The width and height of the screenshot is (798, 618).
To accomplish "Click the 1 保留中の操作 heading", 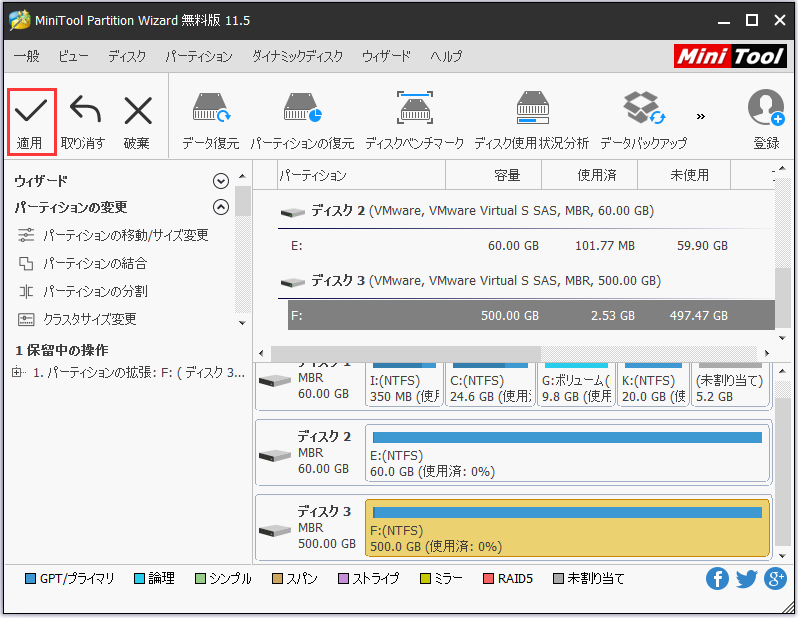I will point(62,350).
